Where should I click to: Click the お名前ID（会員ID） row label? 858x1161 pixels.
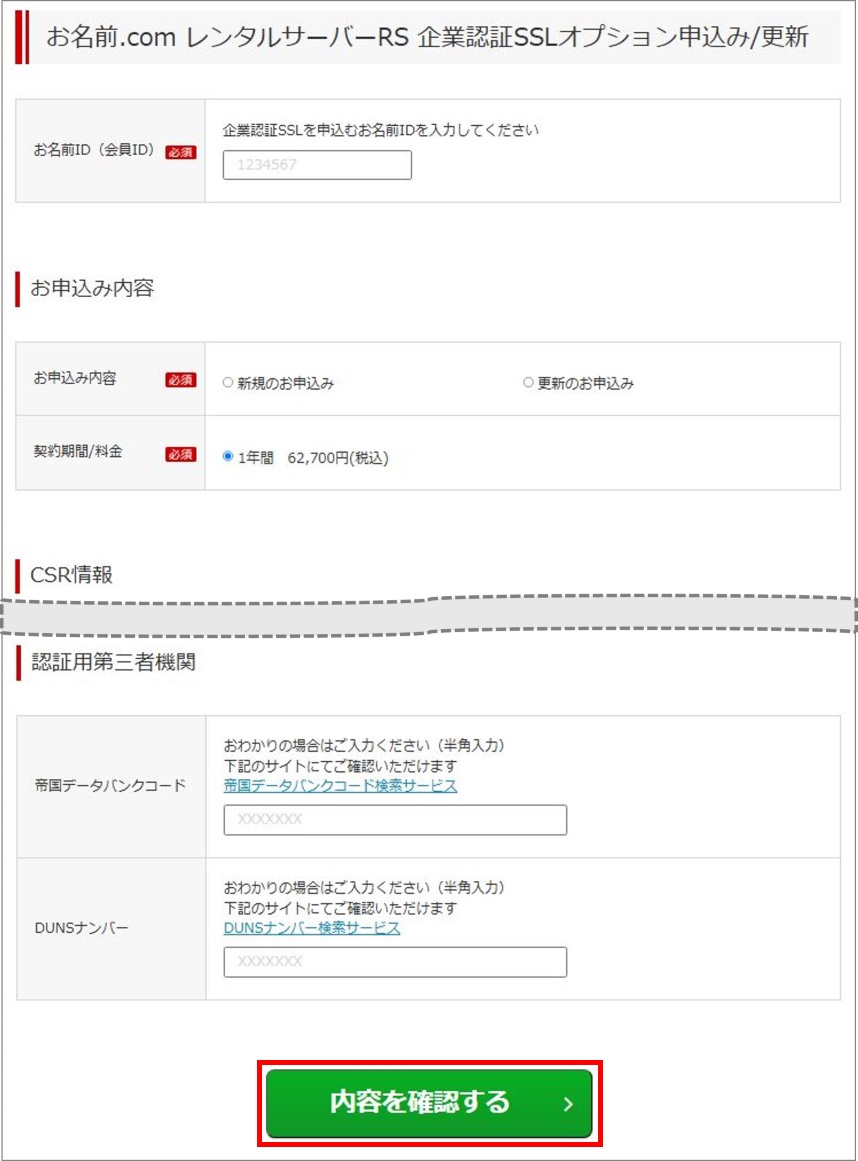tap(94, 150)
